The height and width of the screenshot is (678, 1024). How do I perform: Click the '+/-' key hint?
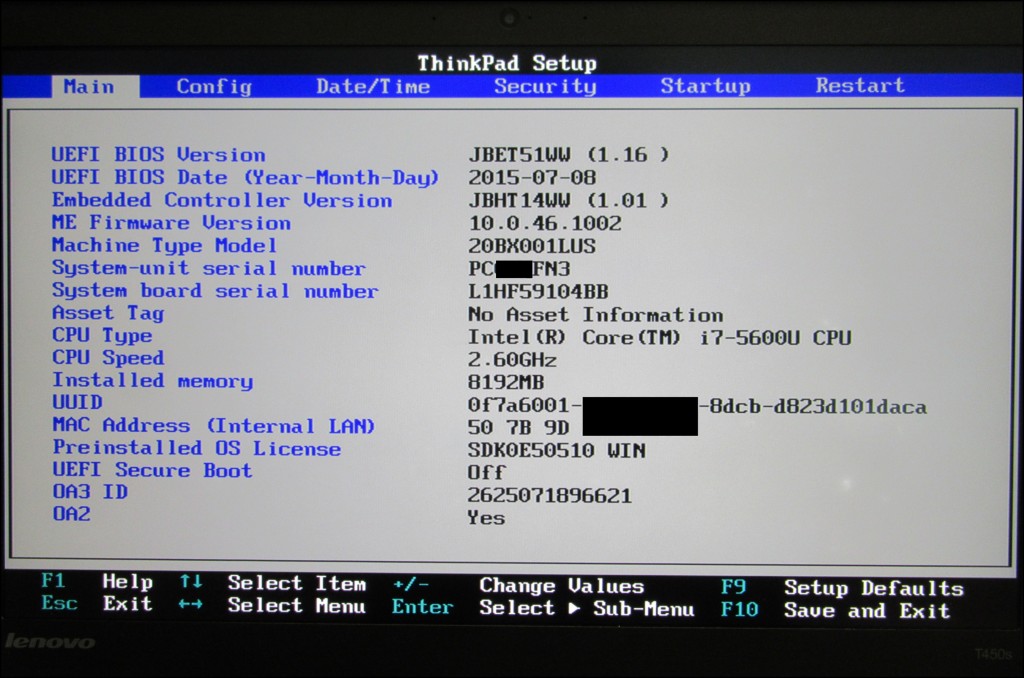[x=411, y=584]
